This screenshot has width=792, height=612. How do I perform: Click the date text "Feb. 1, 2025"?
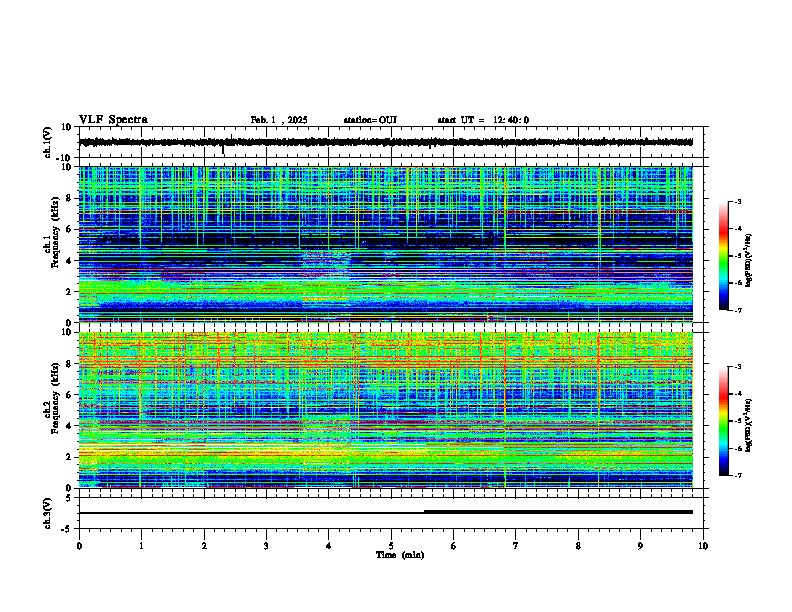click(x=279, y=120)
